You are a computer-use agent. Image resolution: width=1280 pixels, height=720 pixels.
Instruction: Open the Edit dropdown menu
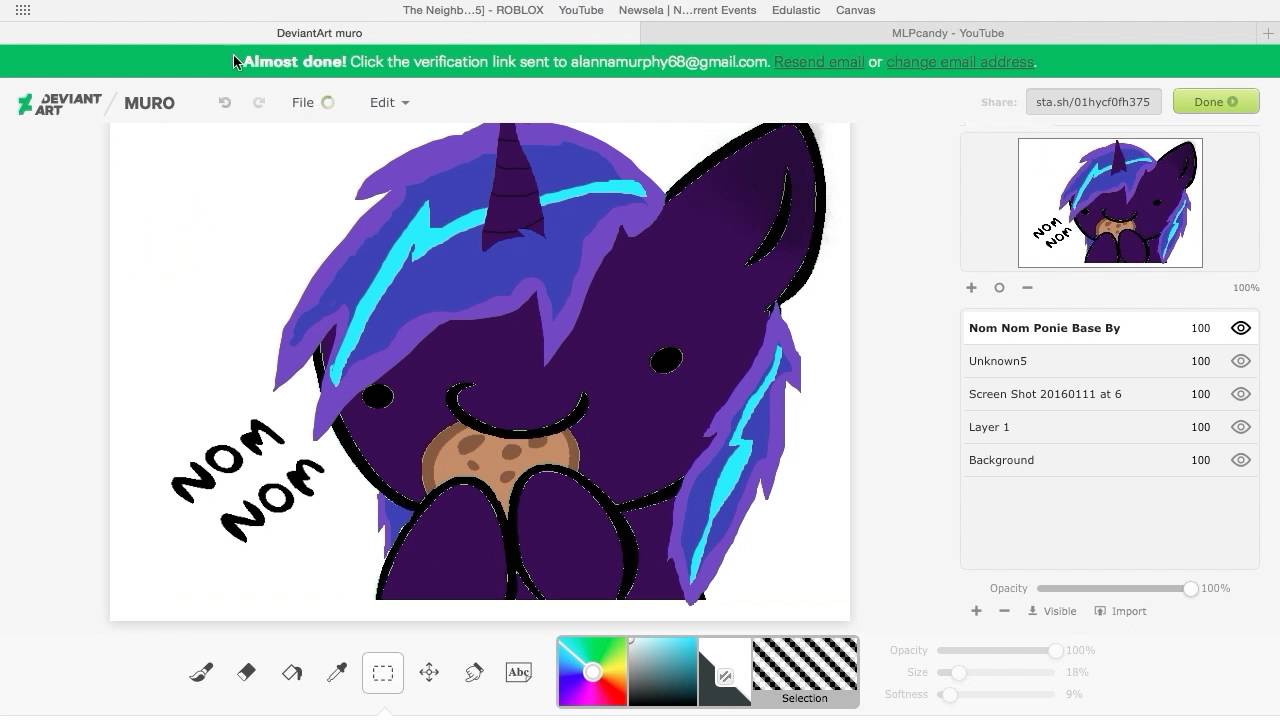click(x=389, y=102)
